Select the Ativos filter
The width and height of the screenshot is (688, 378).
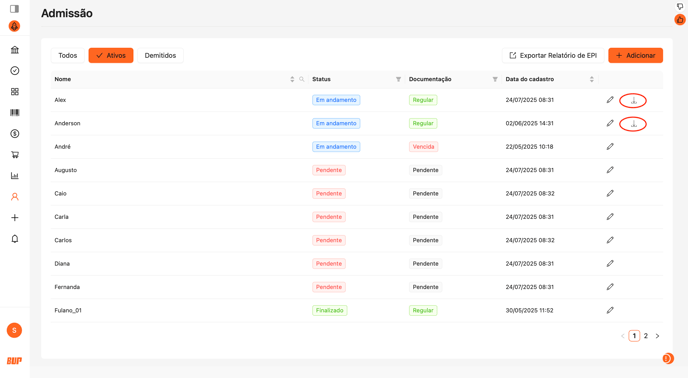pyautogui.click(x=111, y=55)
